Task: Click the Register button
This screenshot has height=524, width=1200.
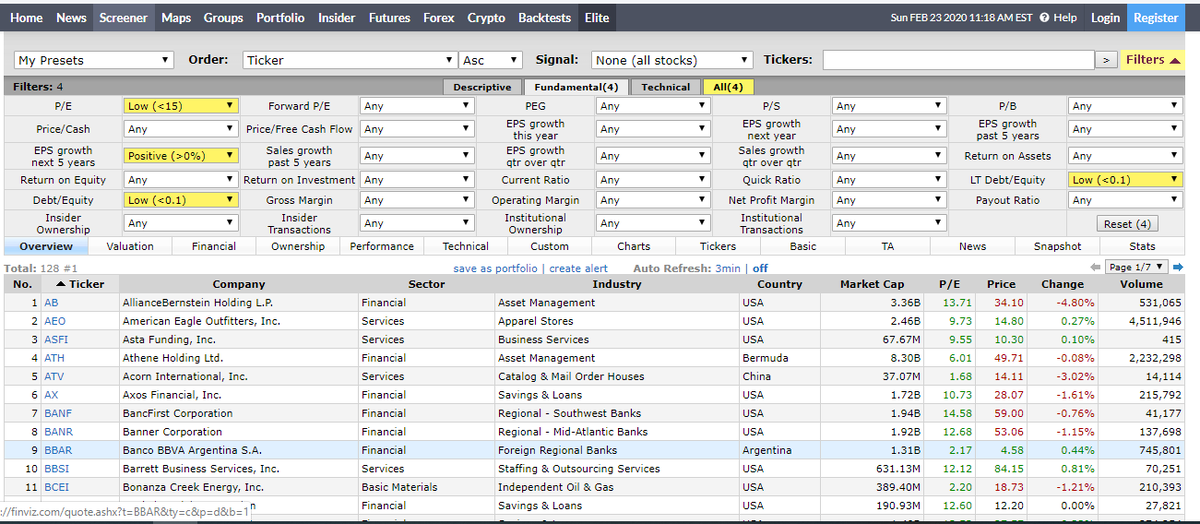Action: point(1156,18)
